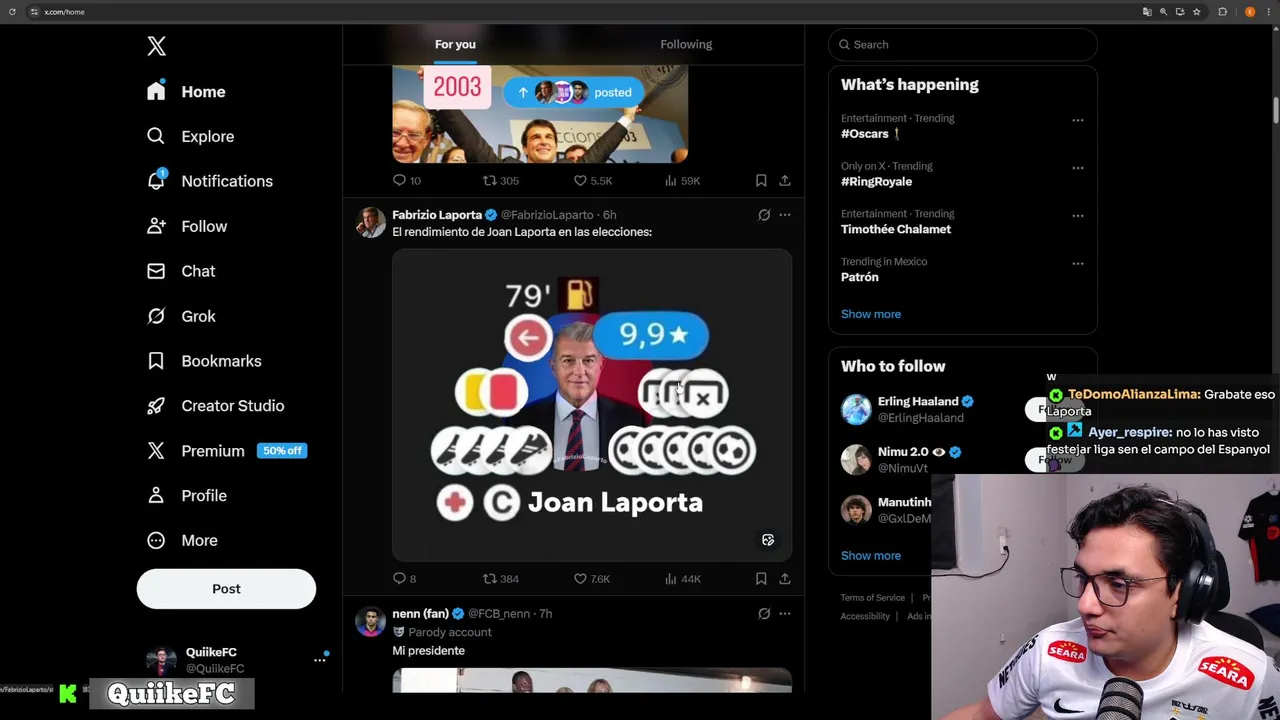The height and width of the screenshot is (720, 1280).
Task: Open Fabrizio Laporta's profile avatar
Action: click(370, 222)
